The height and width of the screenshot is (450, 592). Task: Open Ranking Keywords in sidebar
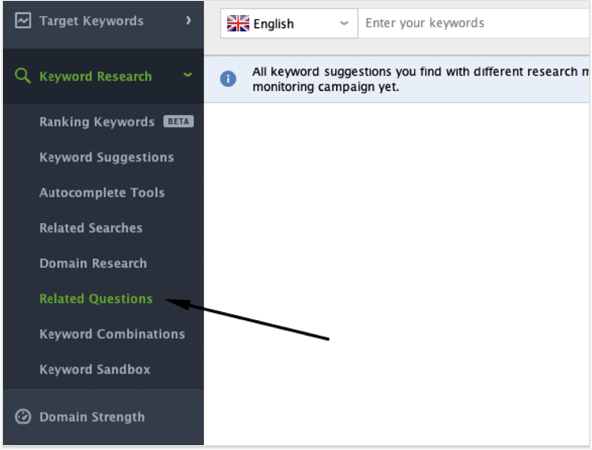[x=97, y=122]
